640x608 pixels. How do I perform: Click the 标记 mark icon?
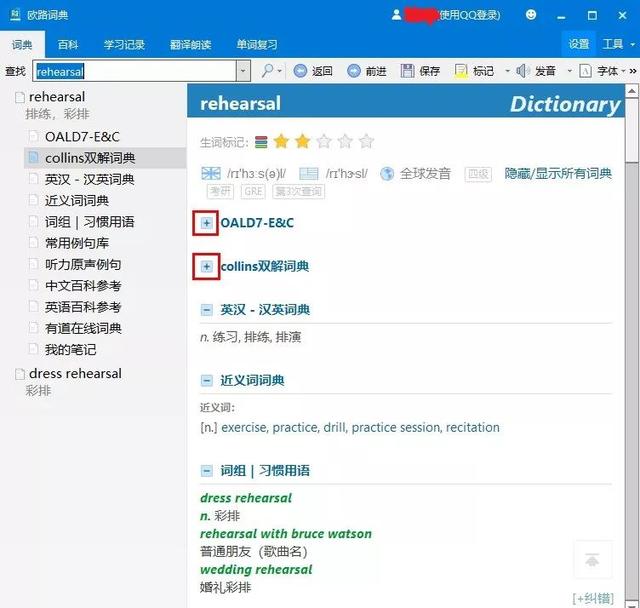point(461,71)
